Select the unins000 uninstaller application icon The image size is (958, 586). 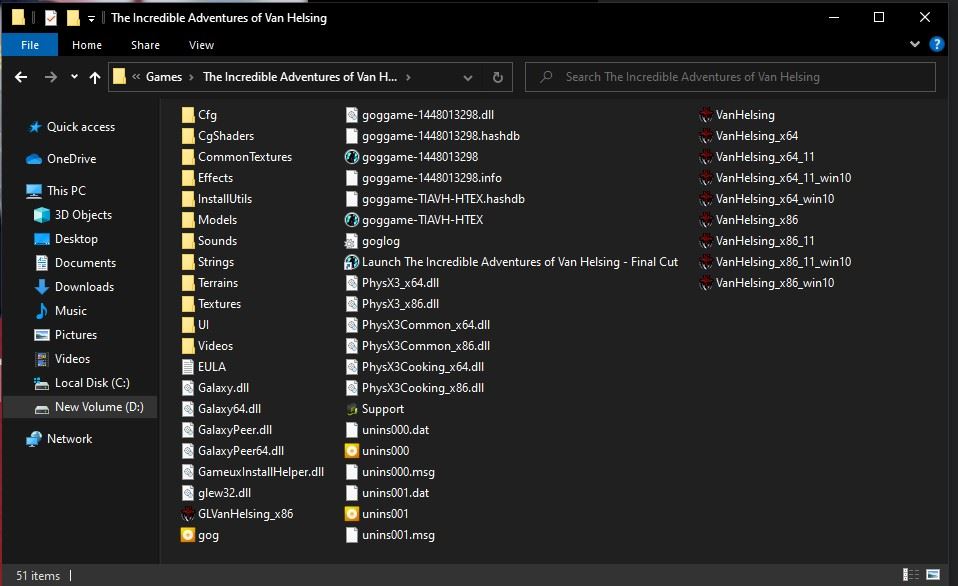[x=352, y=451]
